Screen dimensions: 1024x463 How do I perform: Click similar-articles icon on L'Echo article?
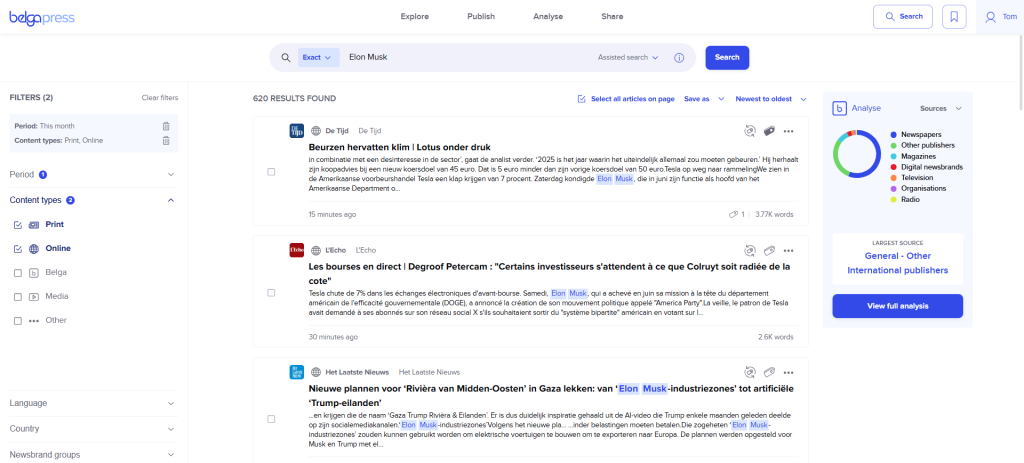749,250
